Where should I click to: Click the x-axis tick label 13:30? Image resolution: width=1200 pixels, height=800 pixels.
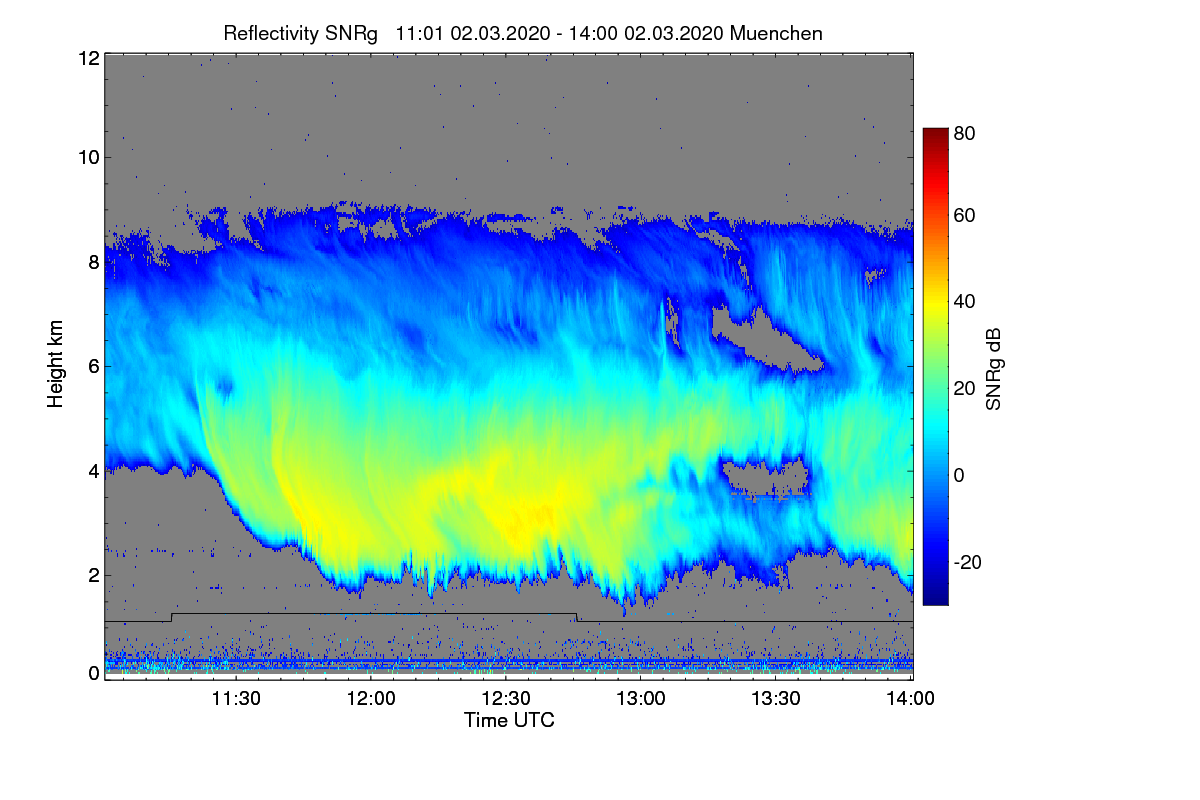point(777,698)
